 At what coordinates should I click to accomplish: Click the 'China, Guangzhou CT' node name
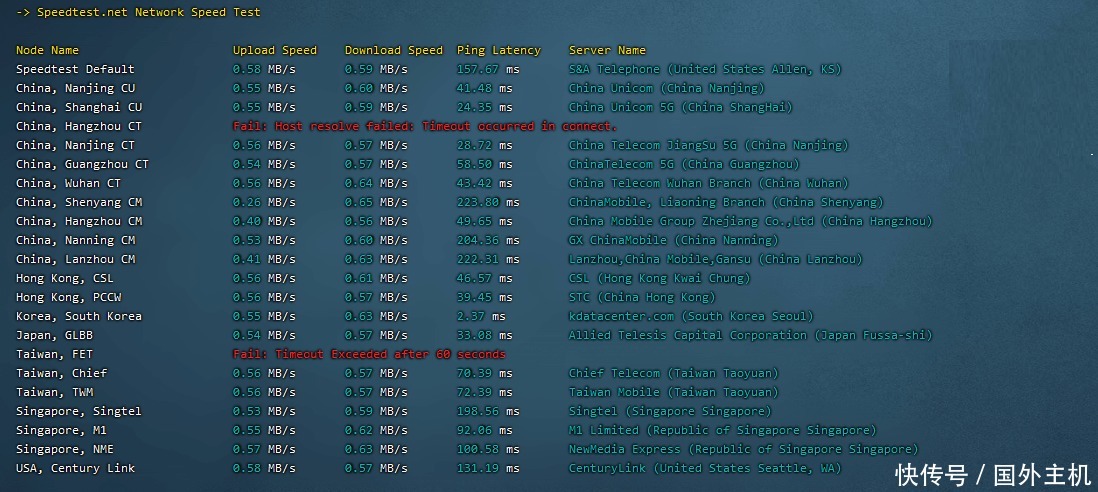(82, 164)
